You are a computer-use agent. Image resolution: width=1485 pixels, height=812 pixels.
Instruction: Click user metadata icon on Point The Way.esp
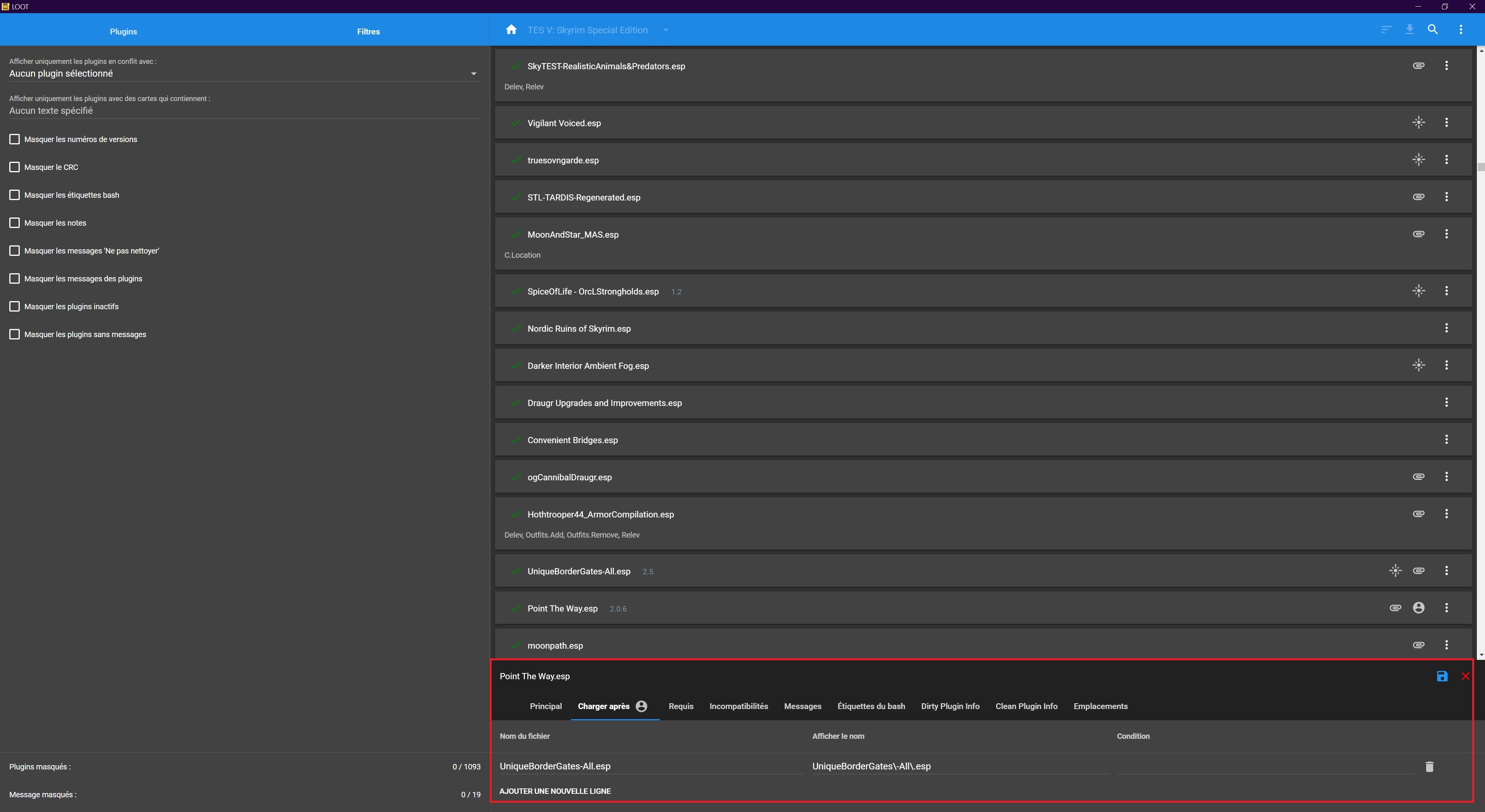(1419, 607)
